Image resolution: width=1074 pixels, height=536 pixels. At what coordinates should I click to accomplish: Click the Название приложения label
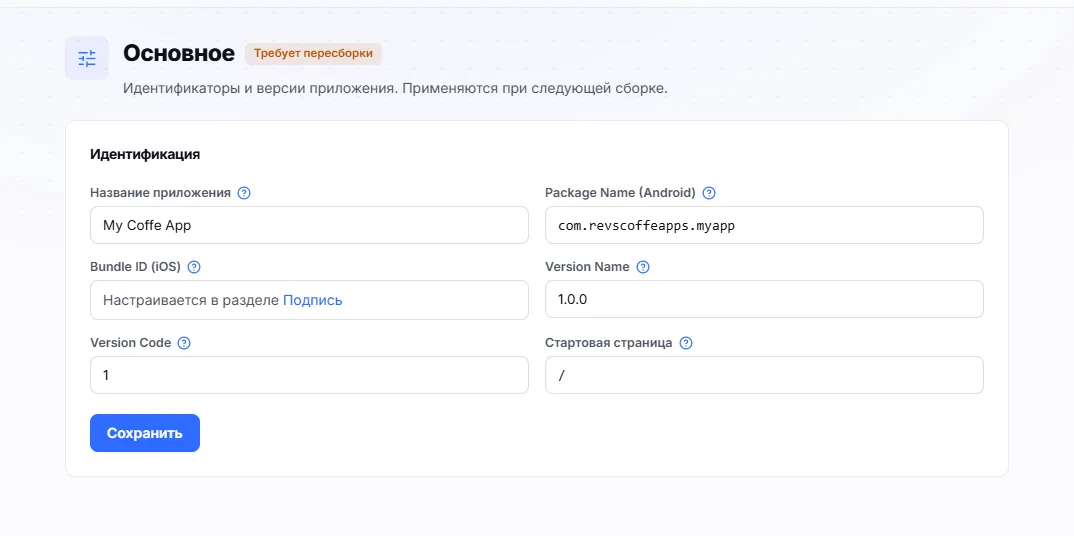(160, 193)
